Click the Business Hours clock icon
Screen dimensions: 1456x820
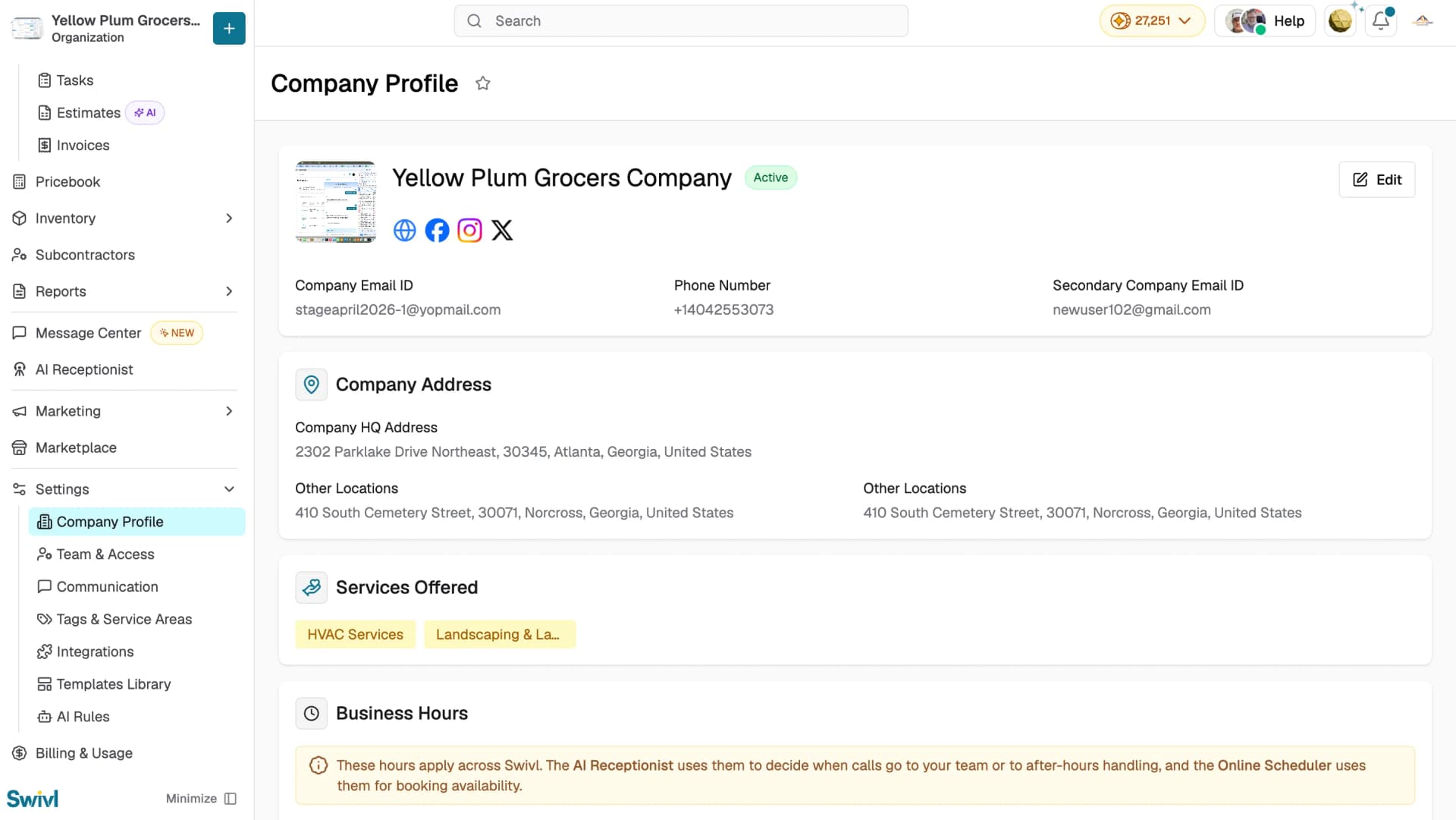tap(311, 713)
